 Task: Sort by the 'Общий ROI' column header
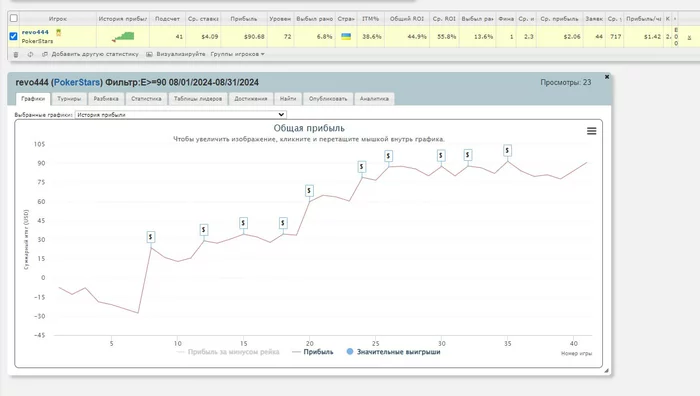pos(407,19)
